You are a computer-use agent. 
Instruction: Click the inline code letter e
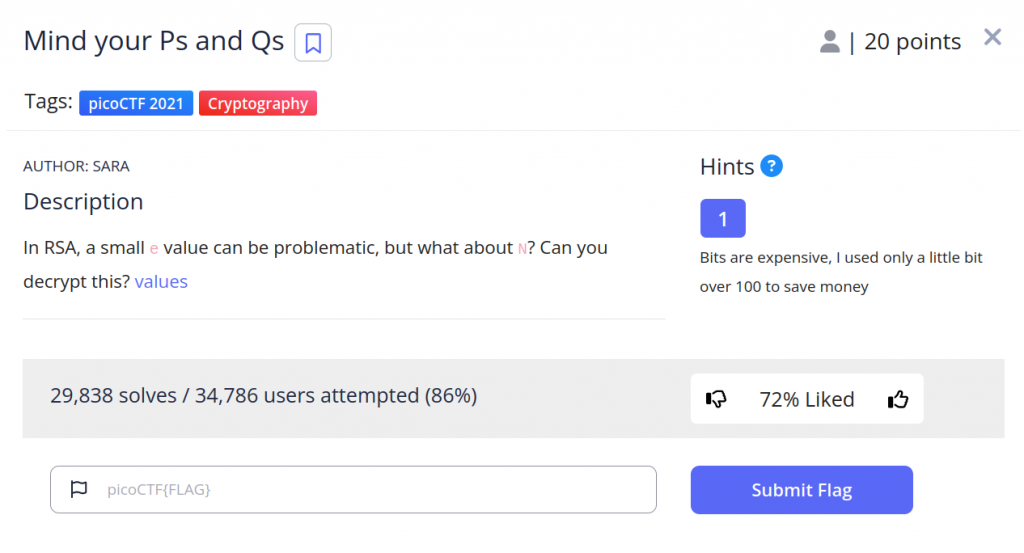pos(154,248)
